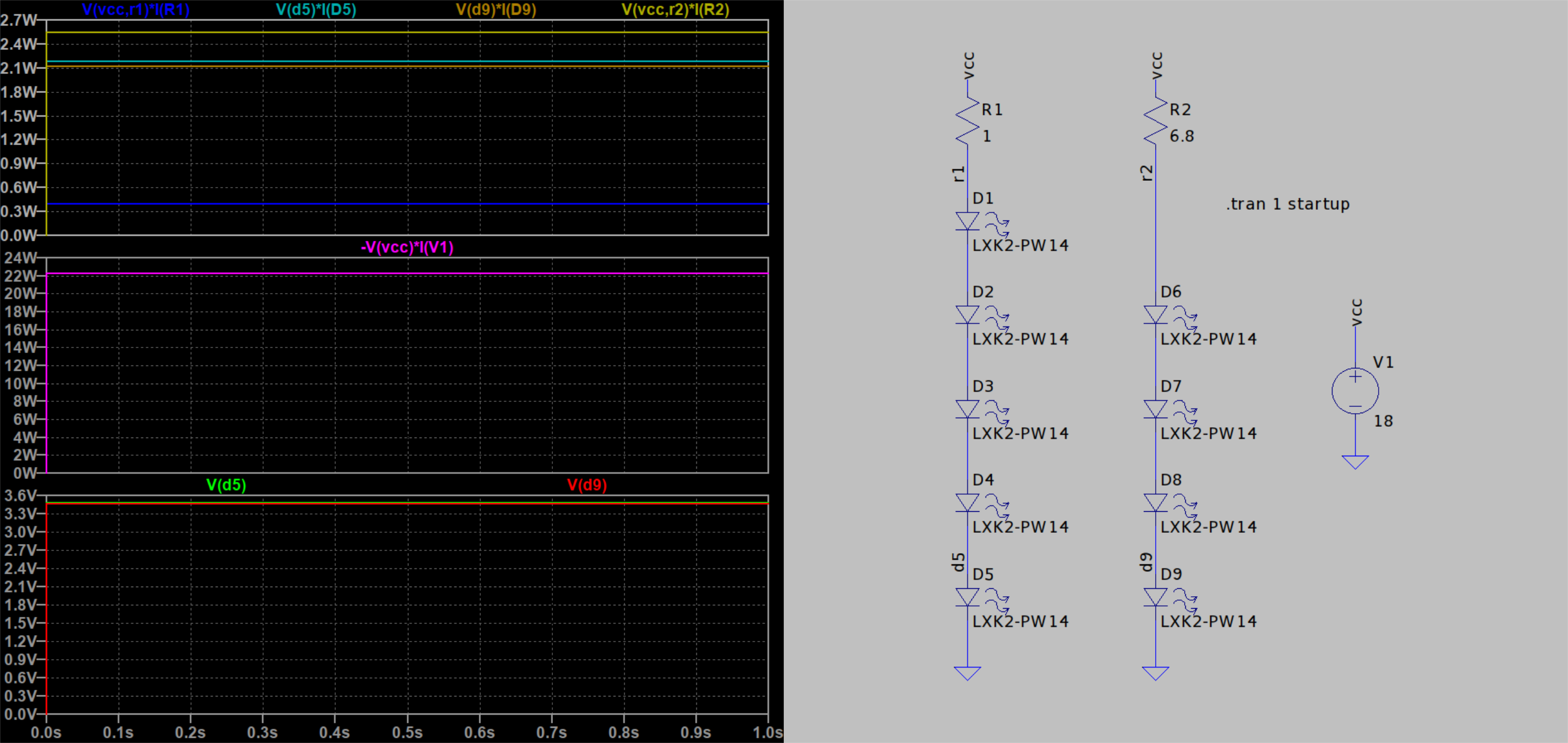Click the r2 net label
The height and width of the screenshot is (743, 1568).
tap(1147, 173)
